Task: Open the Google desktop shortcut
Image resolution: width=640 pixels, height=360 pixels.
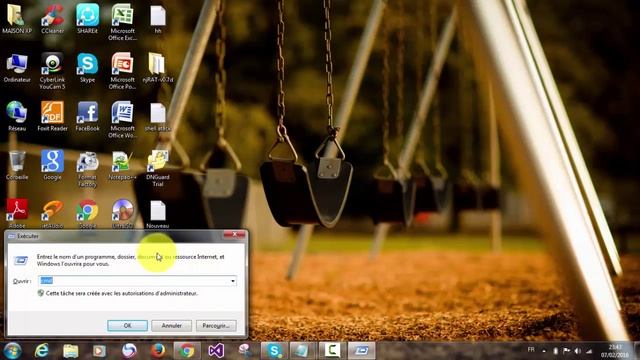Action: (52, 165)
